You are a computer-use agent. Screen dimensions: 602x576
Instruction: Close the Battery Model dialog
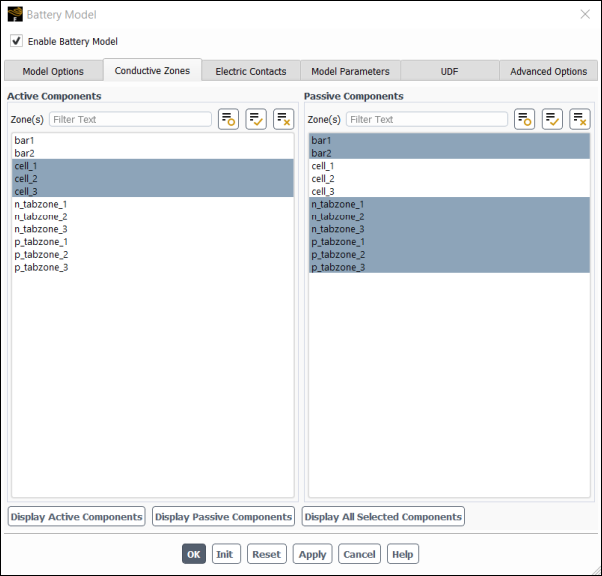click(585, 15)
